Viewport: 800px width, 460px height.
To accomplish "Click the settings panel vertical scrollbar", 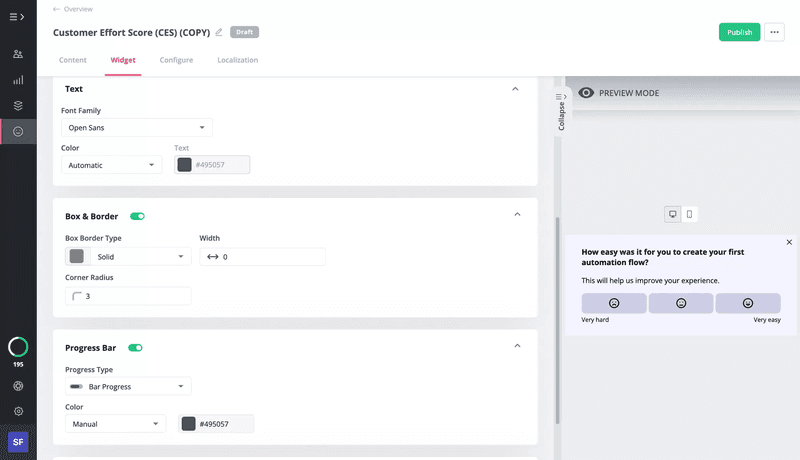I will [557, 320].
